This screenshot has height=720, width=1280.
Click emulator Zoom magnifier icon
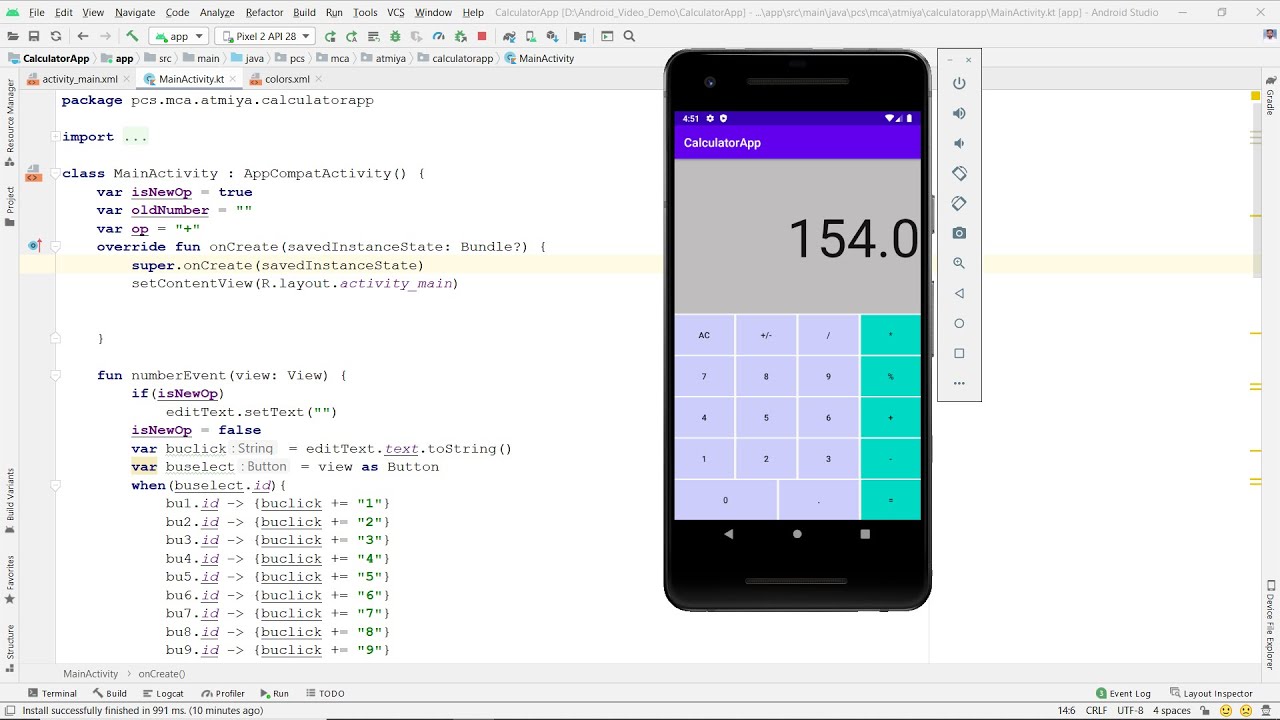click(959, 263)
